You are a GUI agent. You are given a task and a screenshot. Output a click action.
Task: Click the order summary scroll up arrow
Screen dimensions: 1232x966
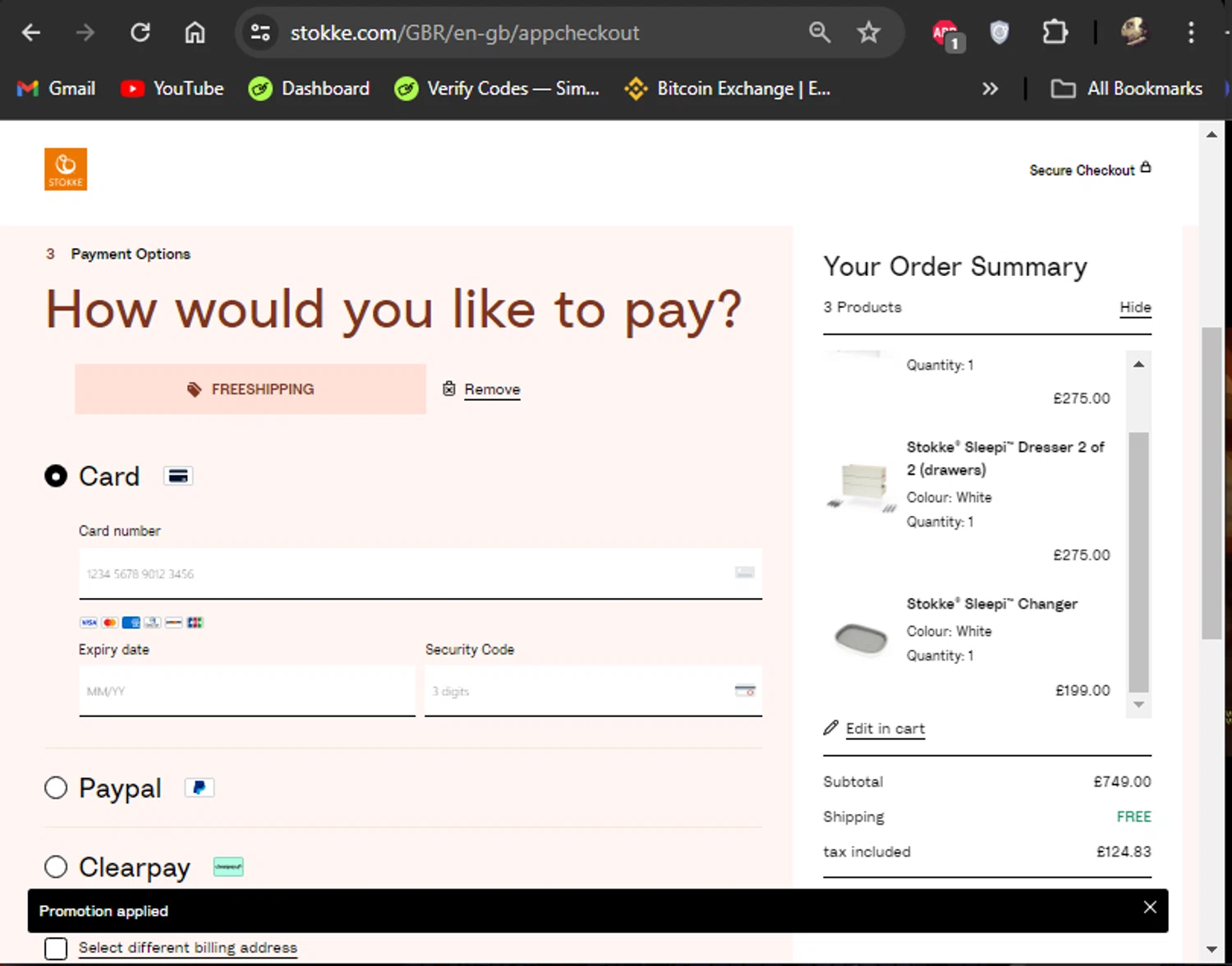(x=1138, y=364)
